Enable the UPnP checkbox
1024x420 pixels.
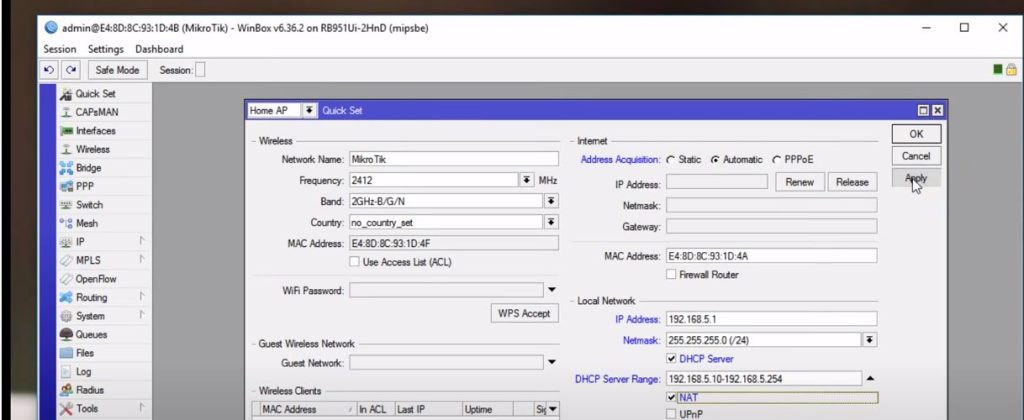coord(671,413)
